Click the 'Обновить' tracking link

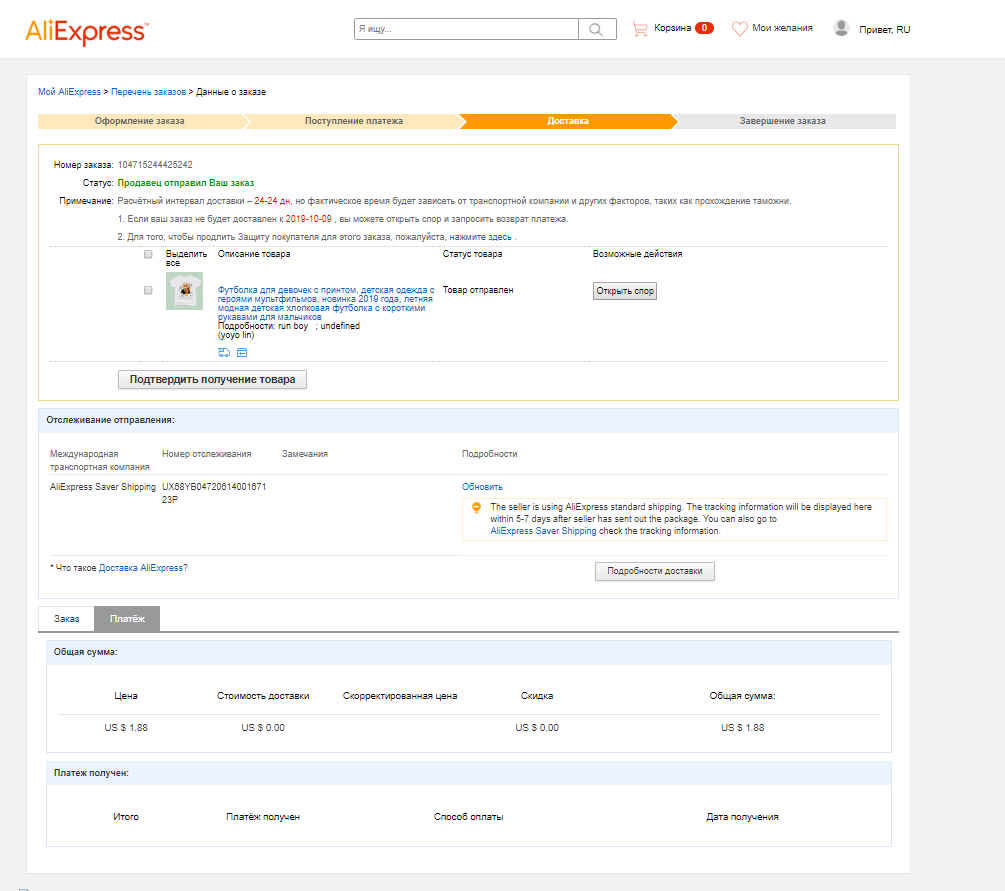(482, 487)
